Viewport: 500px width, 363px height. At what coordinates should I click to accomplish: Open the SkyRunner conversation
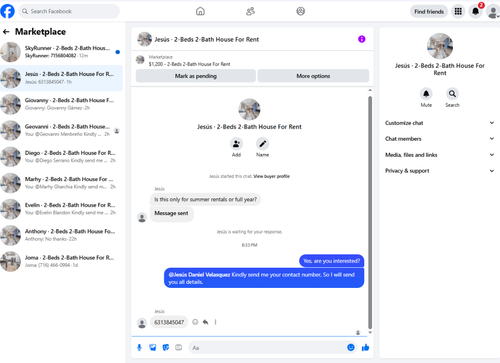click(62, 52)
